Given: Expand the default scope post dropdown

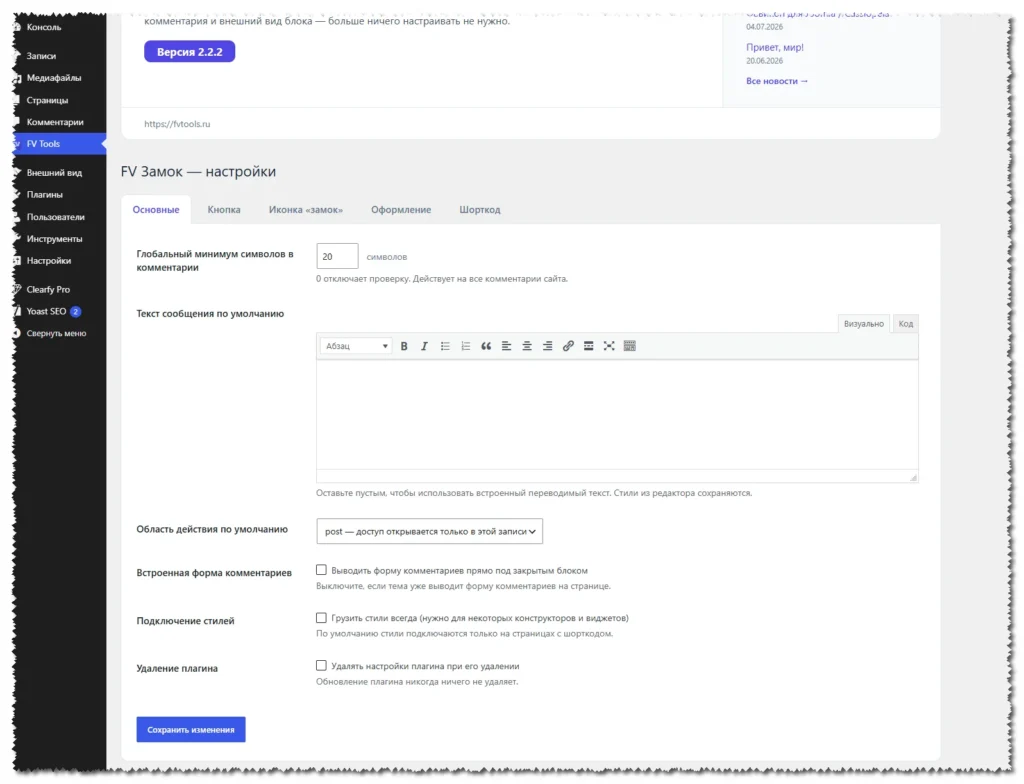Looking at the screenshot, I should click(x=429, y=531).
